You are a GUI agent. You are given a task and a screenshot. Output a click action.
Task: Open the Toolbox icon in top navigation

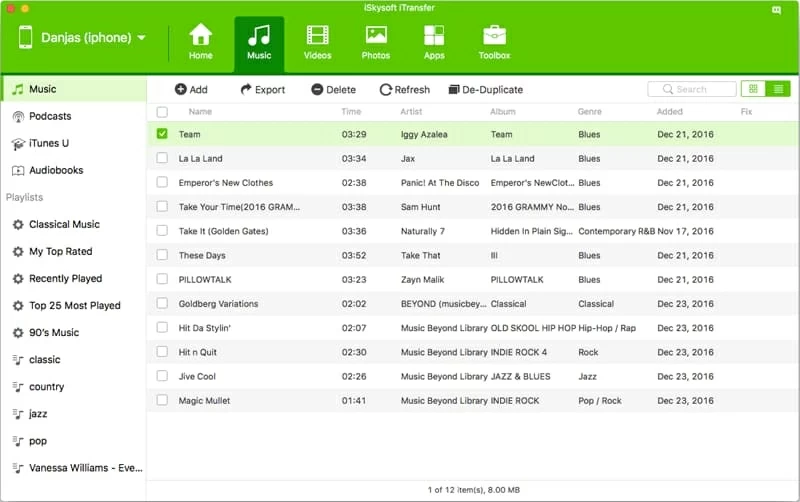494,37
